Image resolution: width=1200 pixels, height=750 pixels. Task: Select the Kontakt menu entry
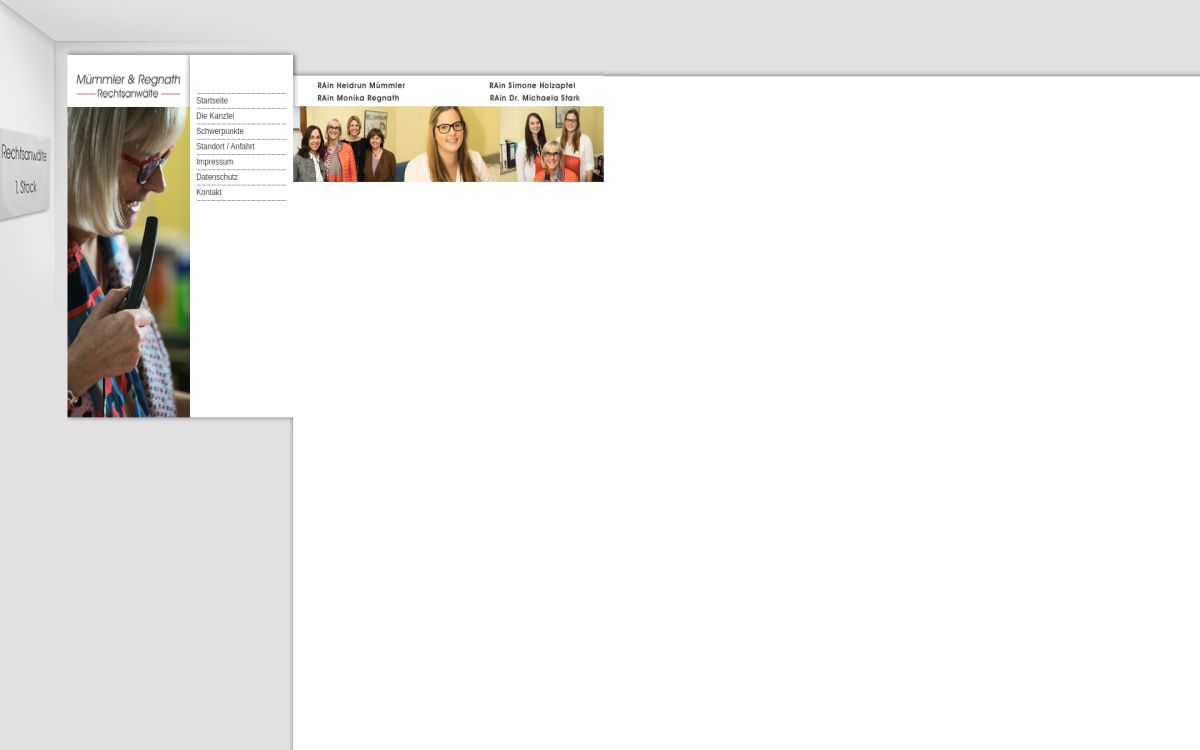209,192
